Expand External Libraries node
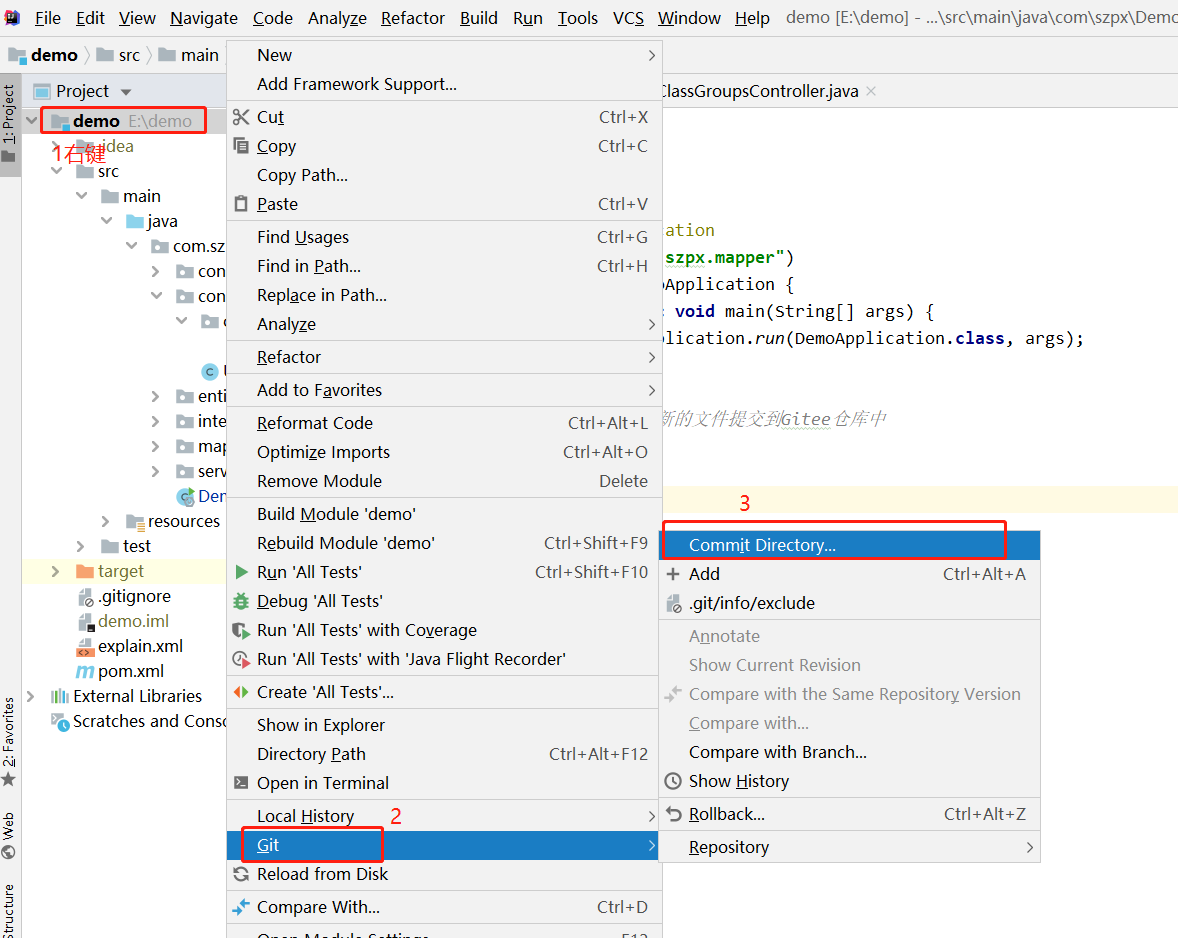 tap(30, 696)
